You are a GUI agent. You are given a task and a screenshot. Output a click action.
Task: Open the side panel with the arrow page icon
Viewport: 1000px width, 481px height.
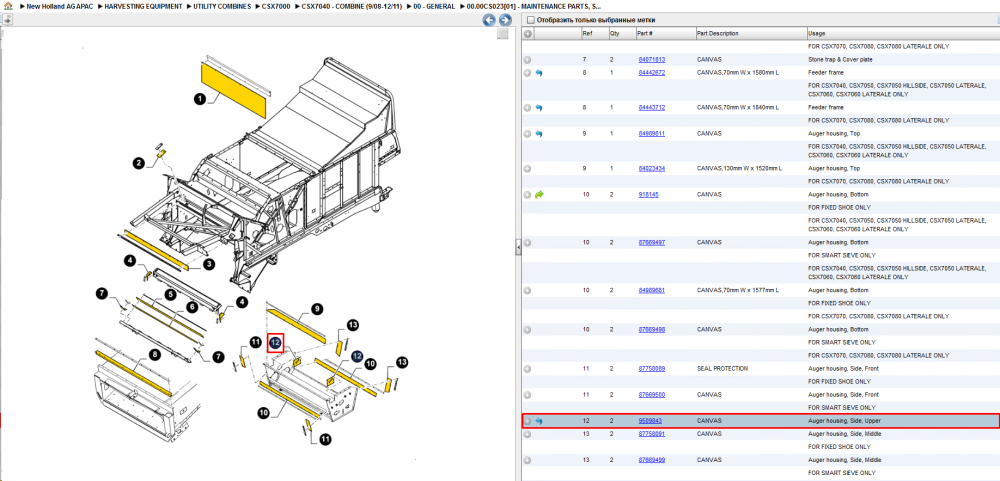(x=6, y=20)
